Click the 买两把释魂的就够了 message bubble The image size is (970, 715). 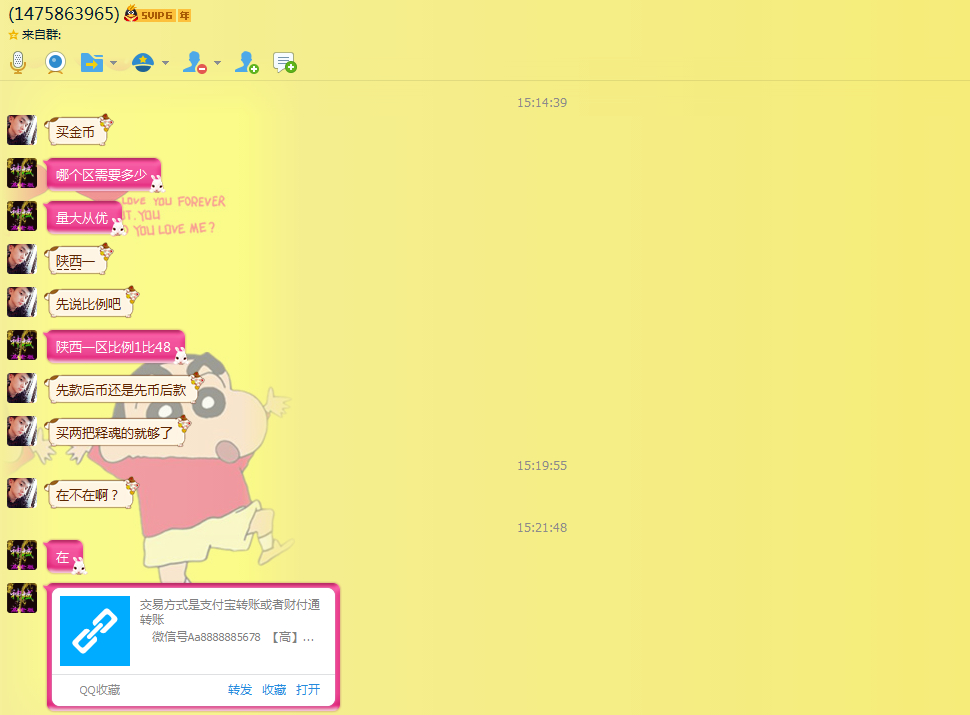coord(118,432)
